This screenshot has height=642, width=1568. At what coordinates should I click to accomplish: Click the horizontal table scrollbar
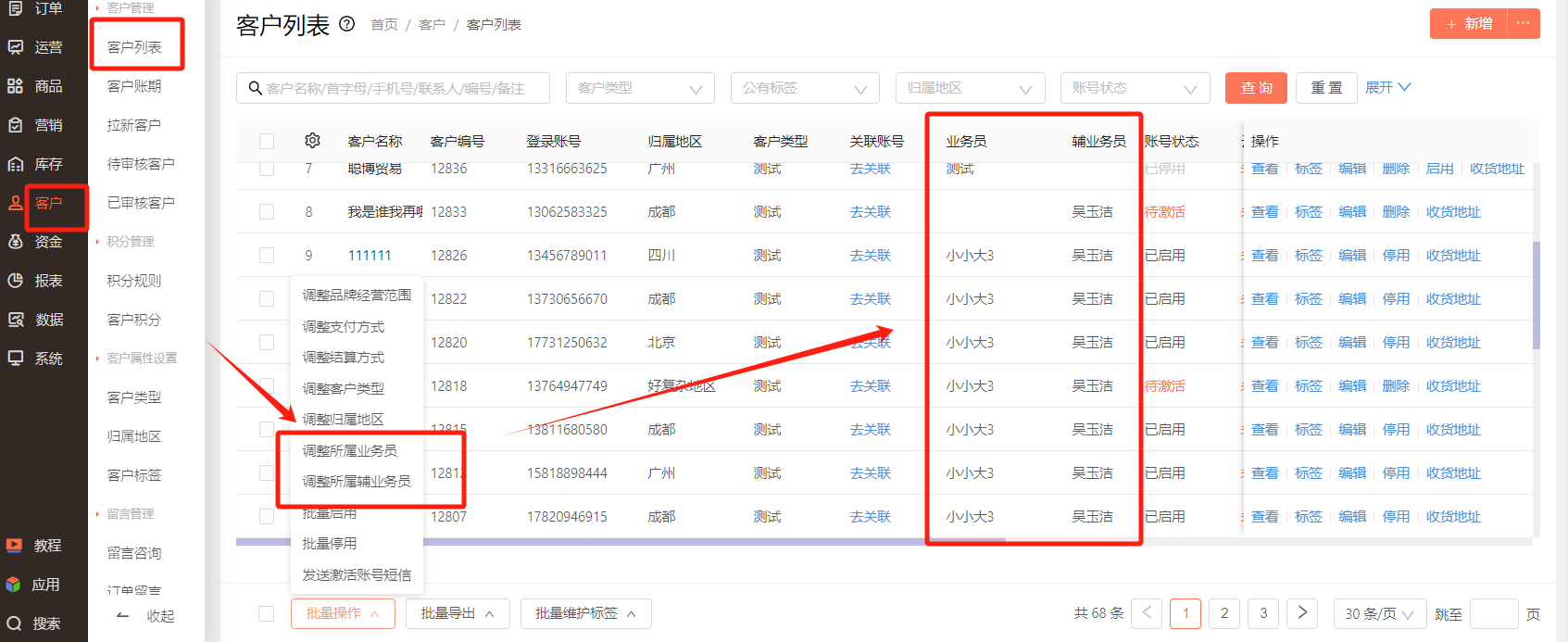tap(621, 542)
